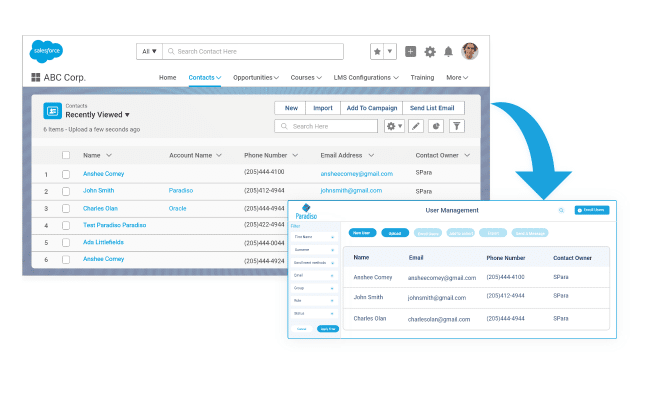Open the app launcher grid icon

[35, 77]
